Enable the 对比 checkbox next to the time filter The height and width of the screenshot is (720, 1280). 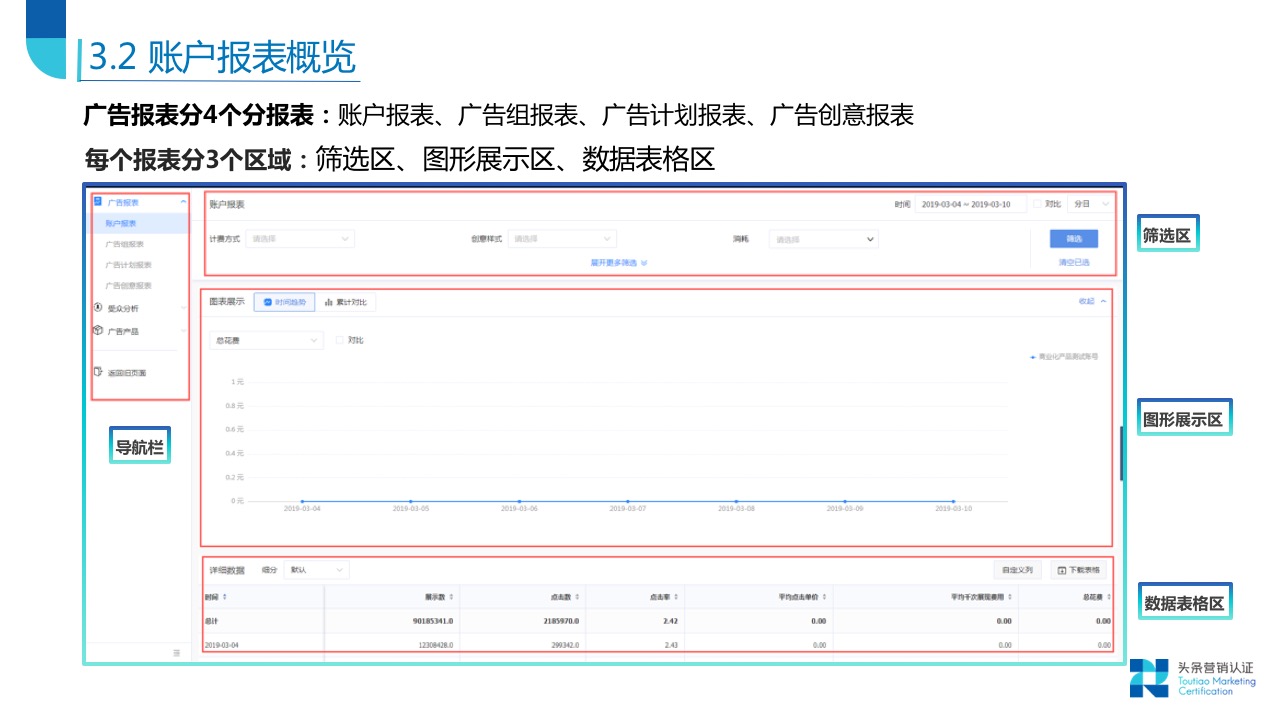[x=1037, y=204]
